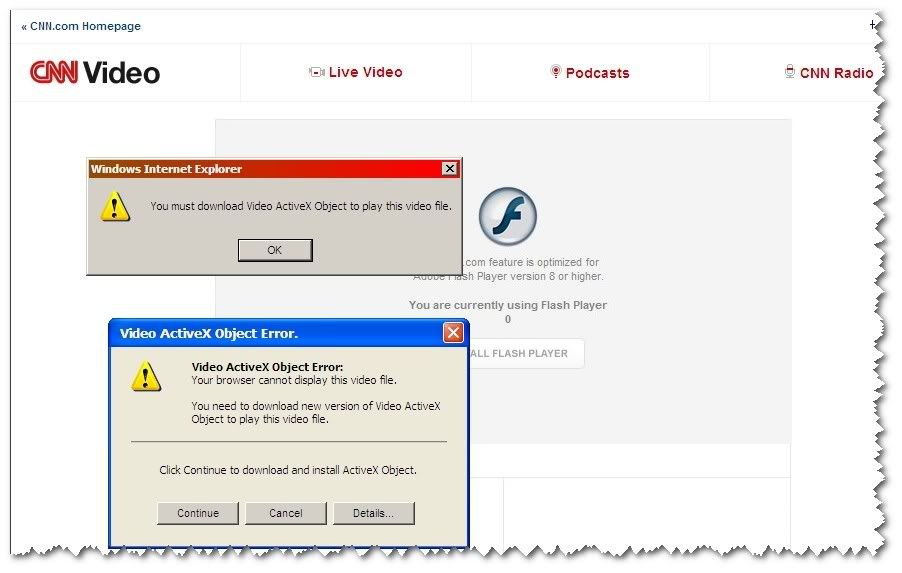Click the warning icon in the ActiveX Error dialog
Screen dimensions: 902x573
tap(146, 376)
